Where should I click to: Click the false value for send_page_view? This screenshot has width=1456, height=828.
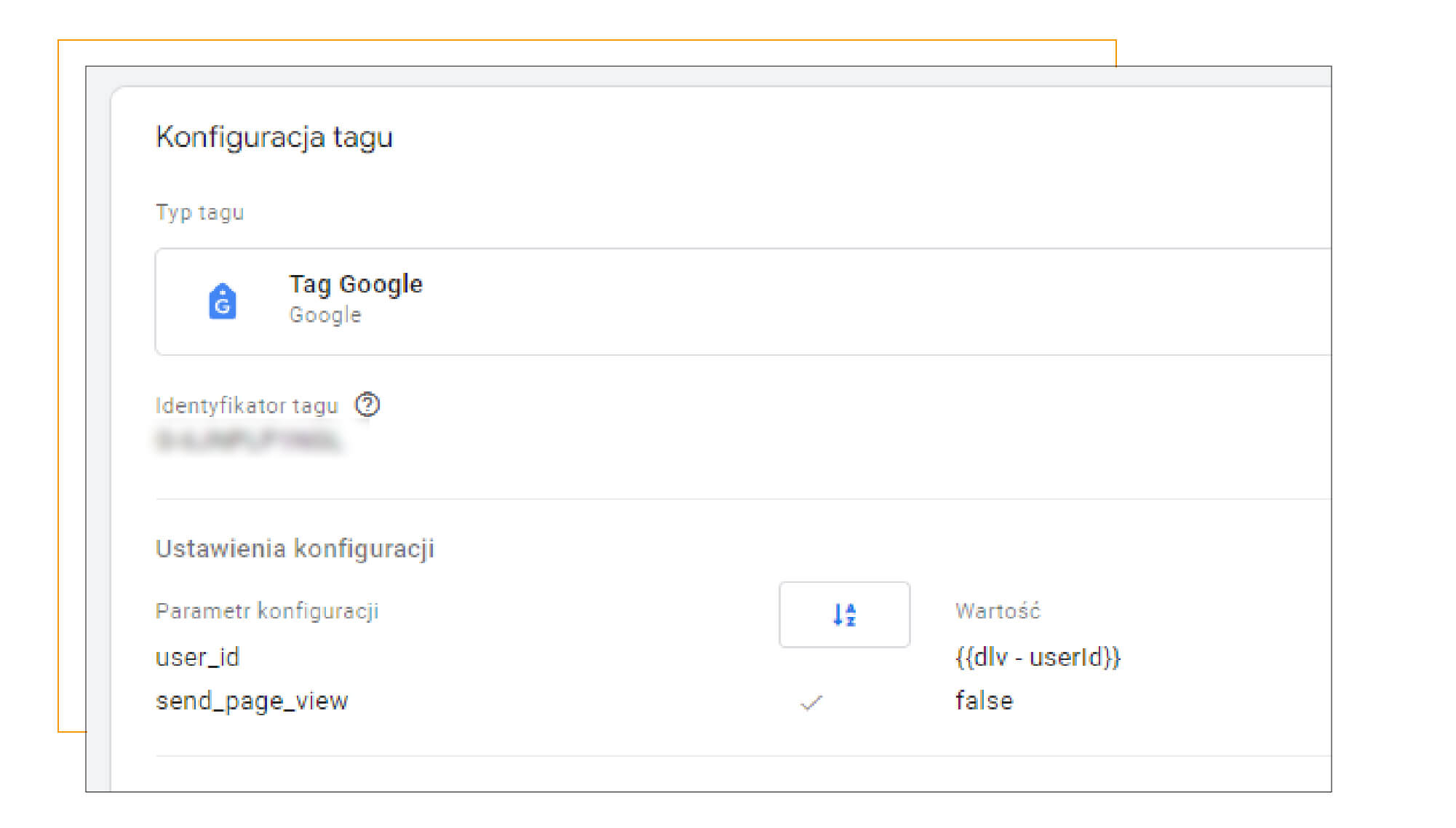click(984, 701)
